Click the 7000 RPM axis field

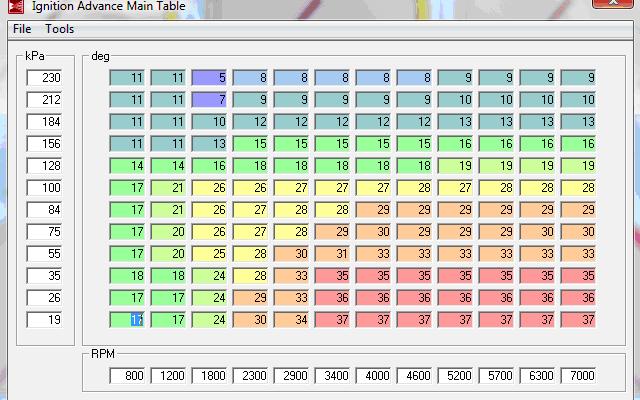[x=578, y=376]
